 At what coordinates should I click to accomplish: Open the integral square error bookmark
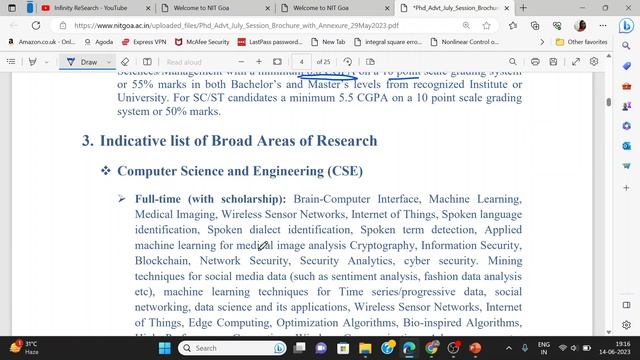pyautogui.click(x=388, y=42)
